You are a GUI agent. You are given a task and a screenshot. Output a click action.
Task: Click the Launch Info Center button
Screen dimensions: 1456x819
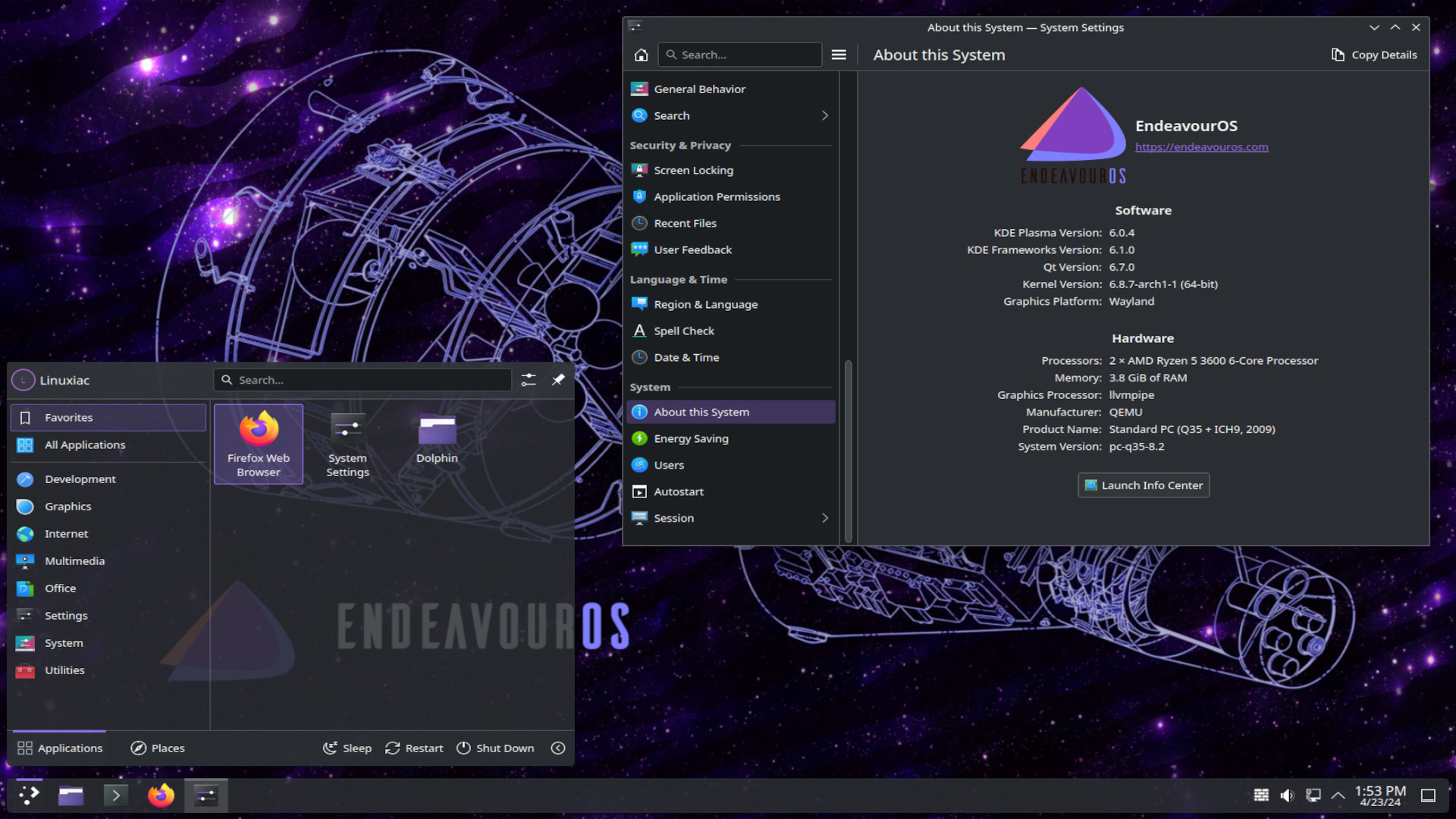point(1143,485)
